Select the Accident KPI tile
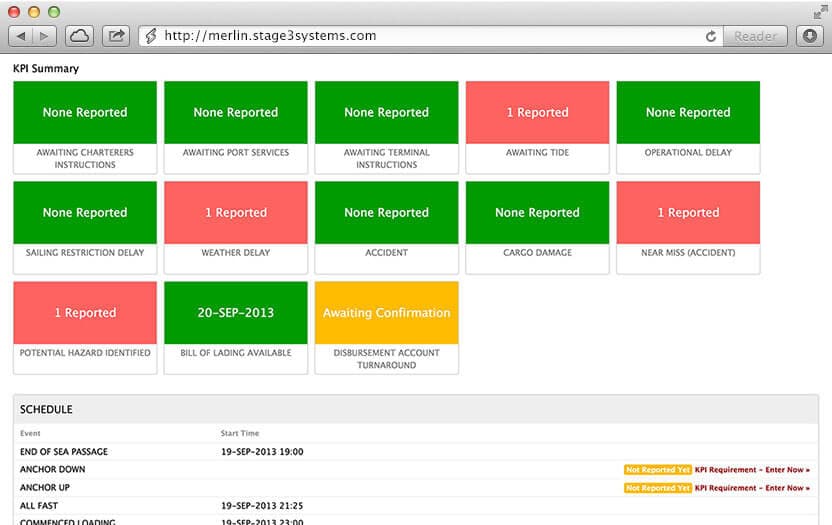 tap(386, 228)
